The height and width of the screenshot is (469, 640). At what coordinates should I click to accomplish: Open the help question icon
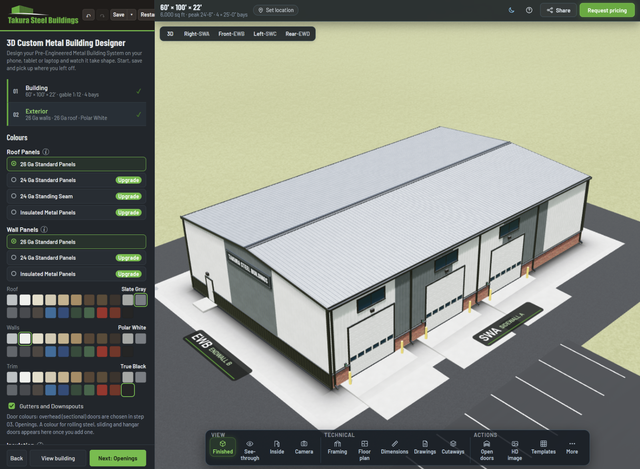pyautogui.click(x=529, y=10)
